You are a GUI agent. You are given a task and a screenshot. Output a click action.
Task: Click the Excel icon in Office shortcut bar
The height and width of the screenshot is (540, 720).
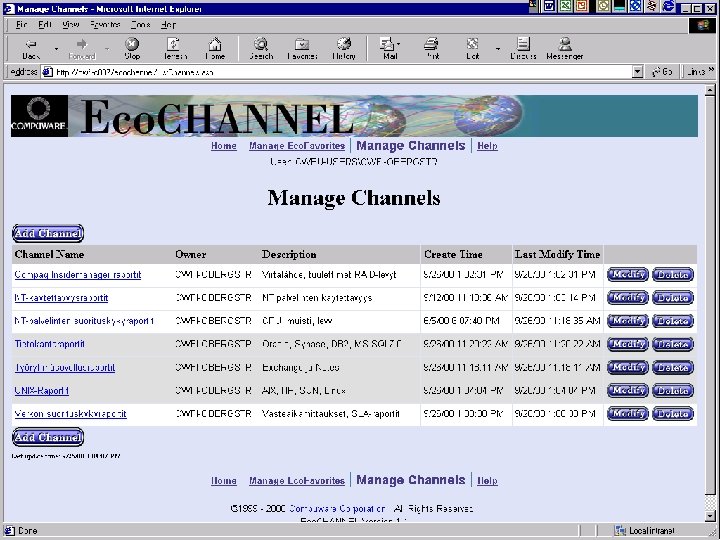click(565, 6)
